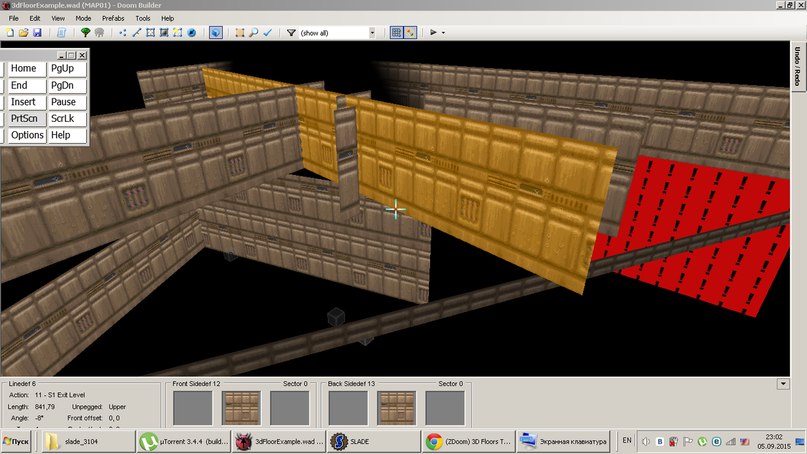Collapse the info panel with the arrow button

[783, 384]
